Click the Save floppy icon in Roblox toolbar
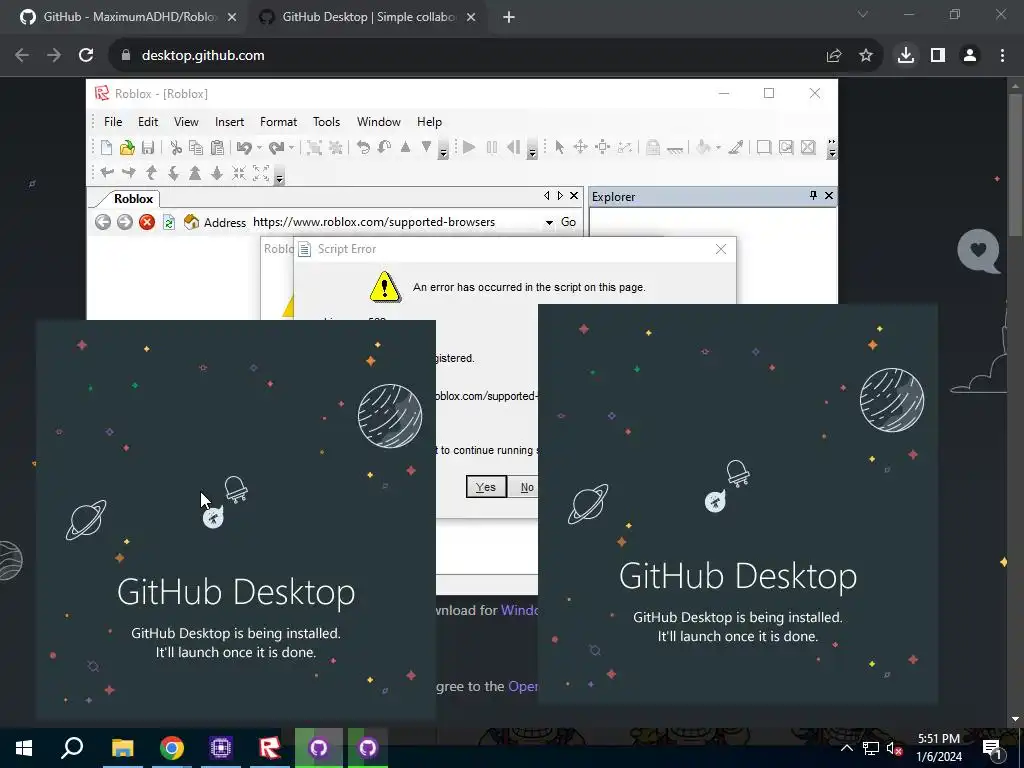 148,148
